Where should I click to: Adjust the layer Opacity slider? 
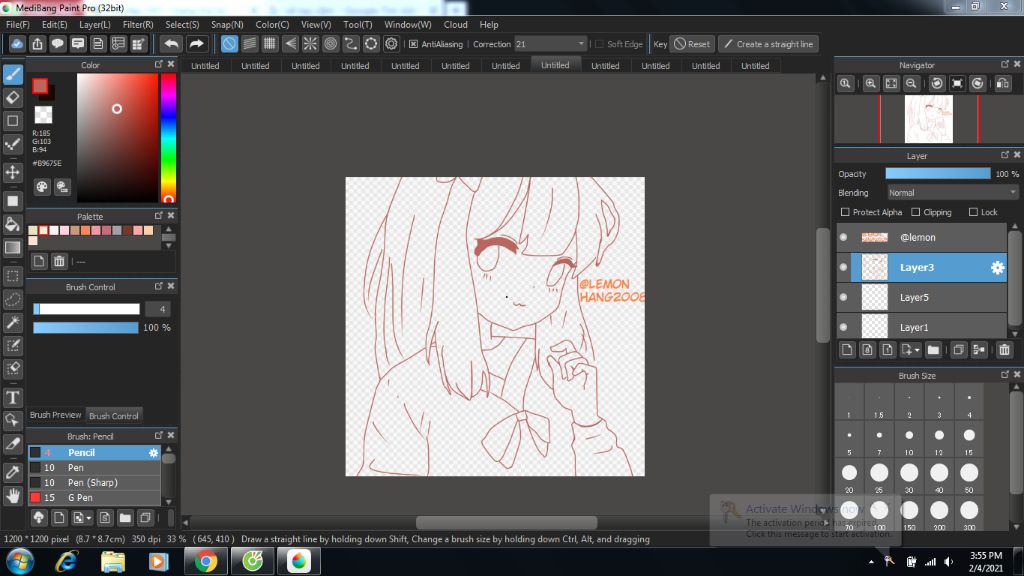point(938,174)
